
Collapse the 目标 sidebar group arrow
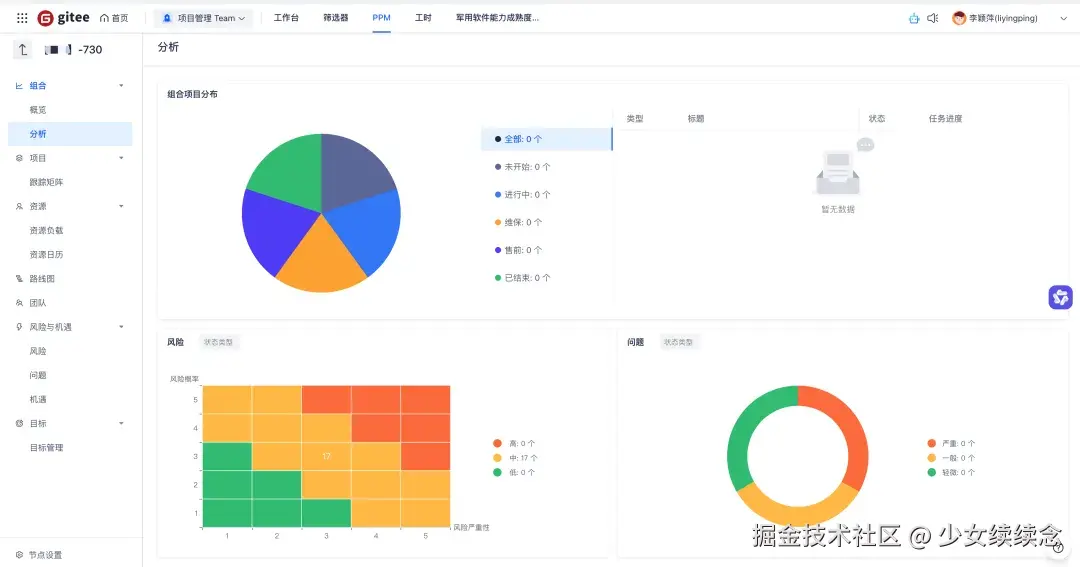121,423
